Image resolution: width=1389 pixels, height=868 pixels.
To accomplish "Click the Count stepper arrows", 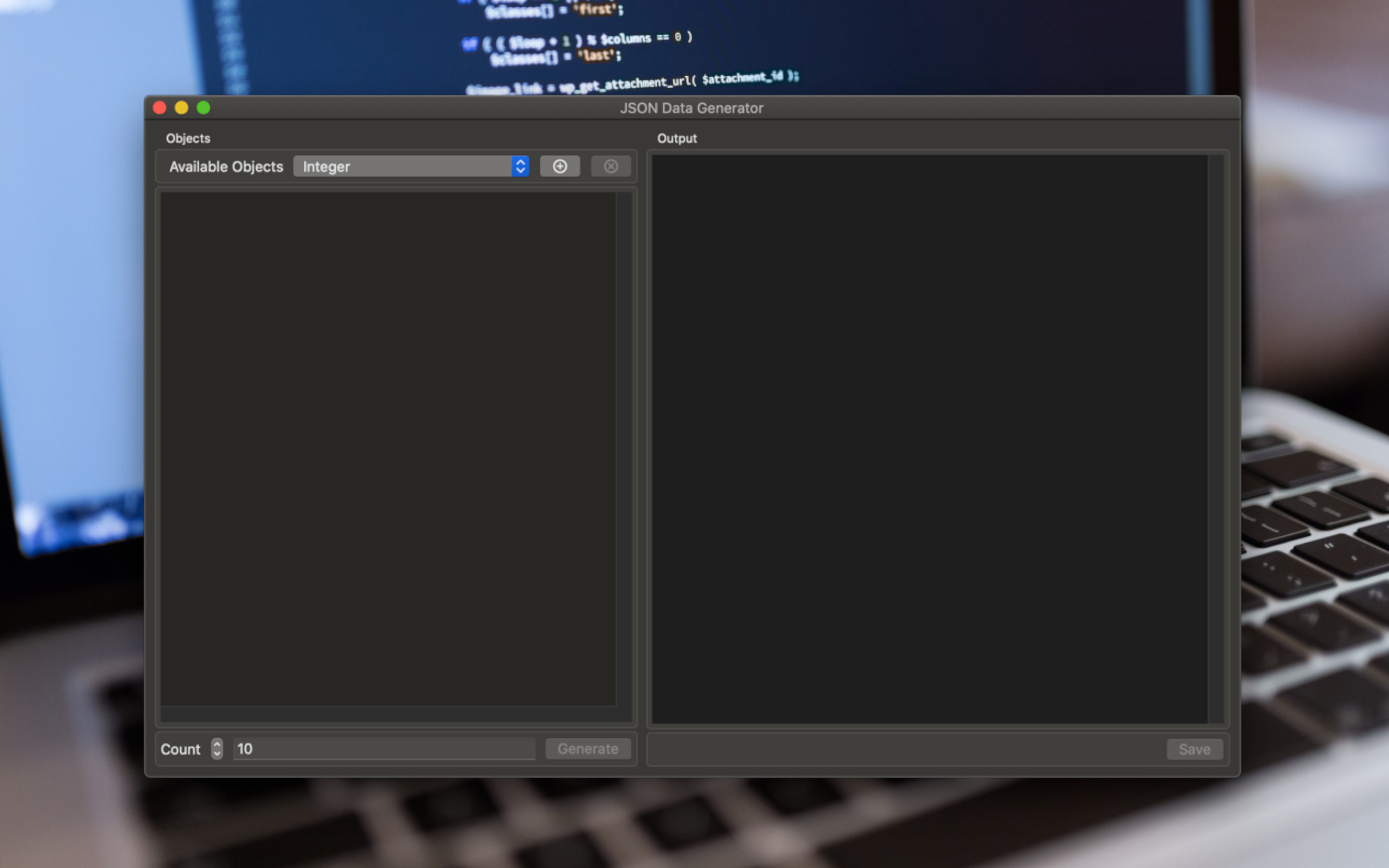I will 217,748.
